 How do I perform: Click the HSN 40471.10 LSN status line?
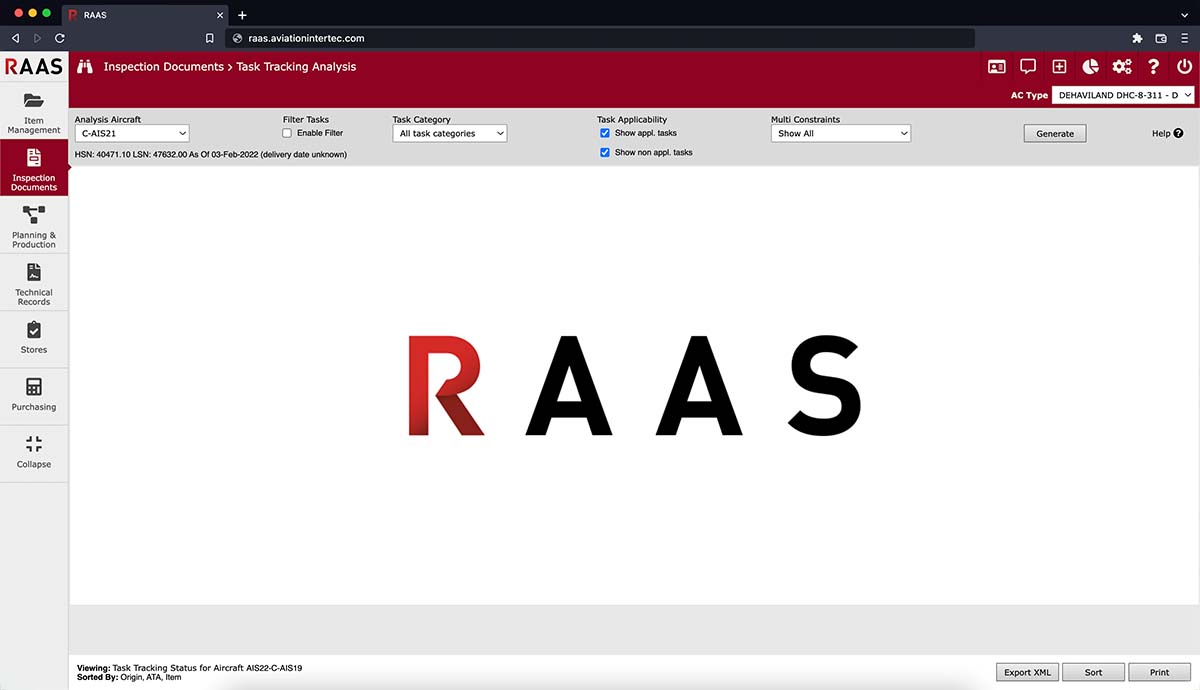tap(211, 154)
